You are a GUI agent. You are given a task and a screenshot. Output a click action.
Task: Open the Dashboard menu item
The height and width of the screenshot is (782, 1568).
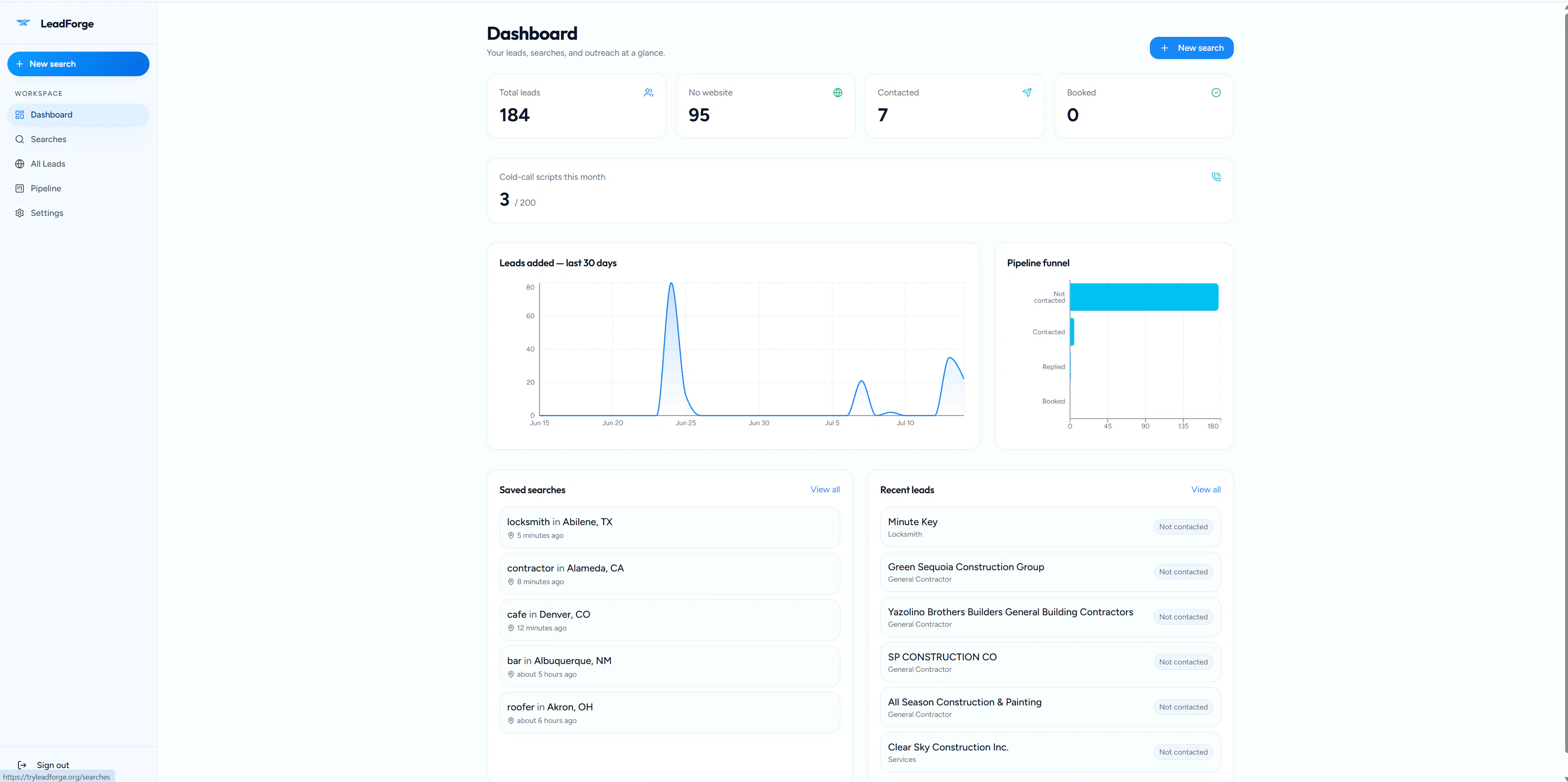78,115
